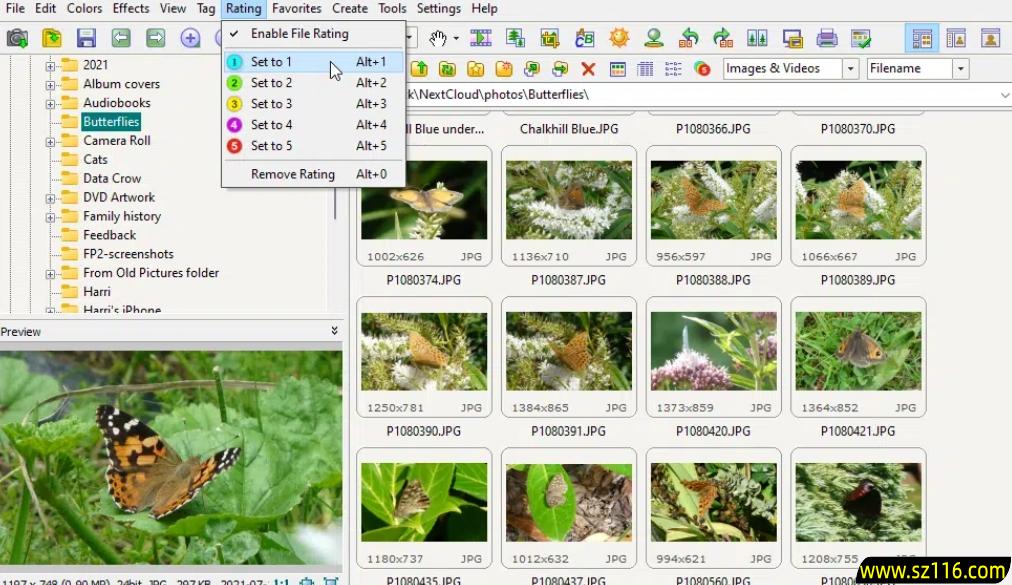Expand the 2021 folder in the tree

[x=50, y=65]
